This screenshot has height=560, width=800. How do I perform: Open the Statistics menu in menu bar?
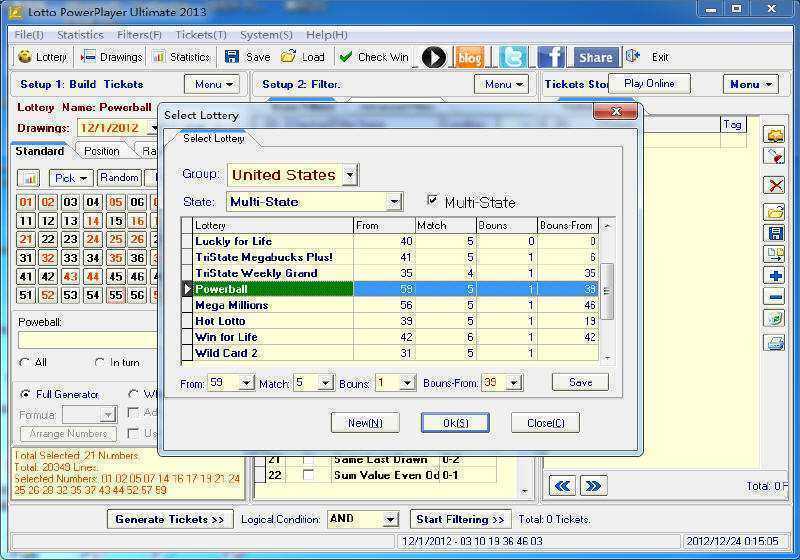pos(80,35)
